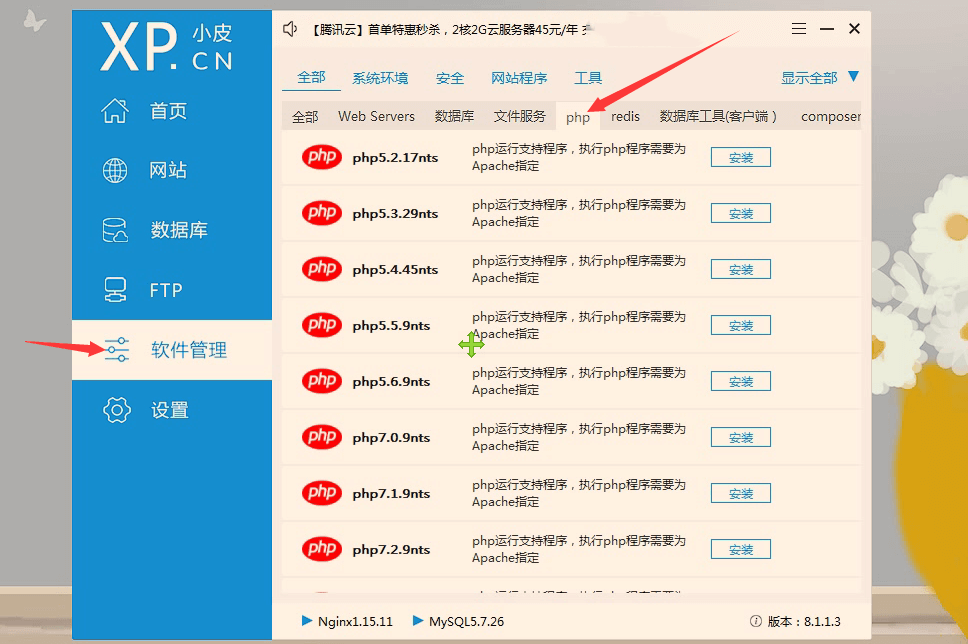This screenshot has height=644, width=968.
Task: Click the php5.6.9nts PHP logo
Action: pos(322,381)
